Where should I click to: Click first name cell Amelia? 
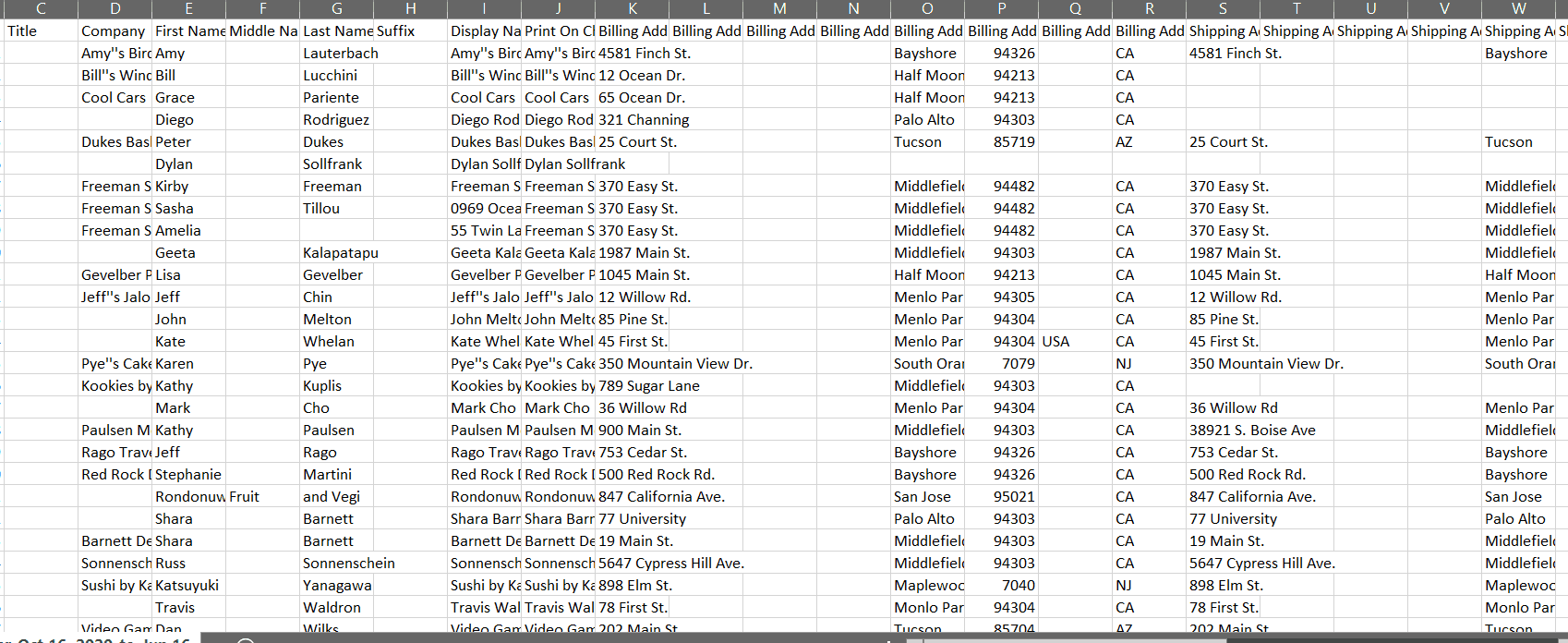189,230
